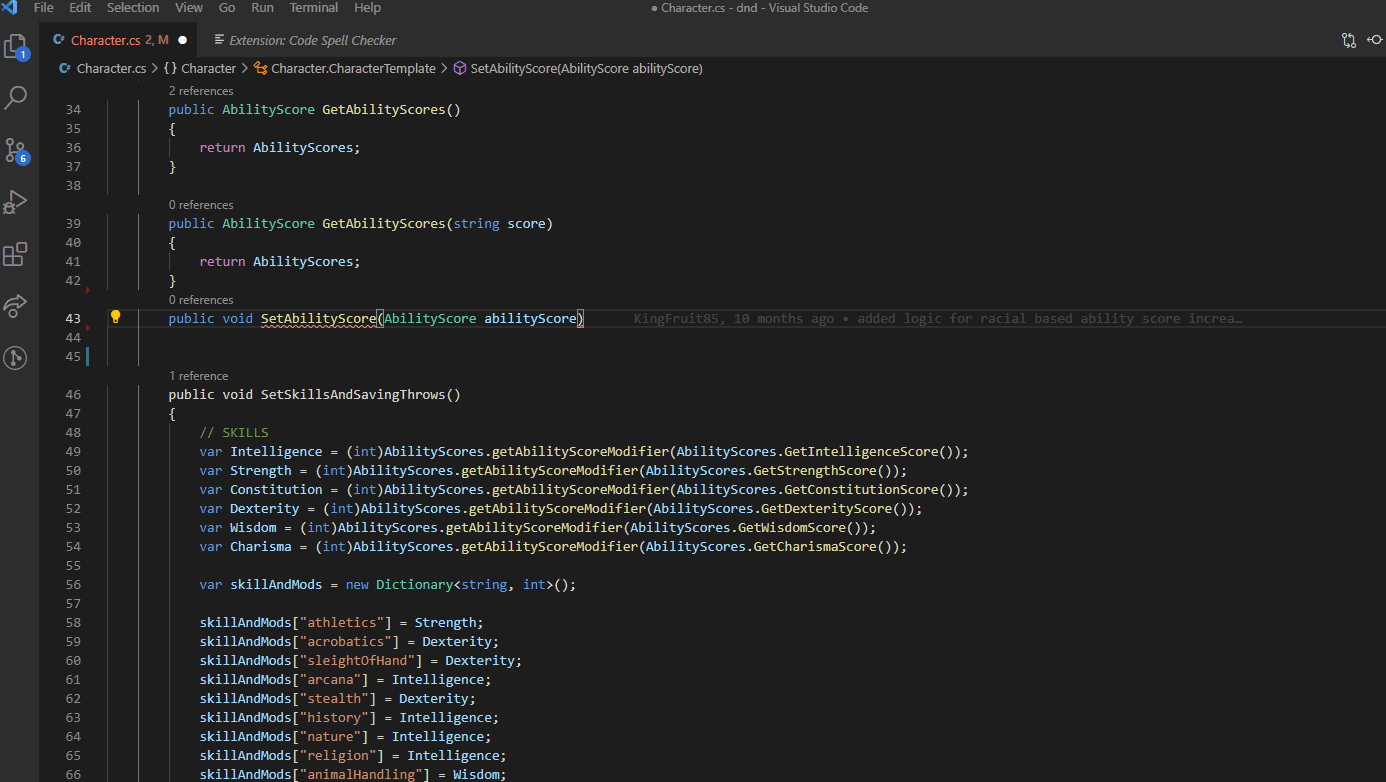Click the blue modified-line indicator at line 45

click(88, 356)
